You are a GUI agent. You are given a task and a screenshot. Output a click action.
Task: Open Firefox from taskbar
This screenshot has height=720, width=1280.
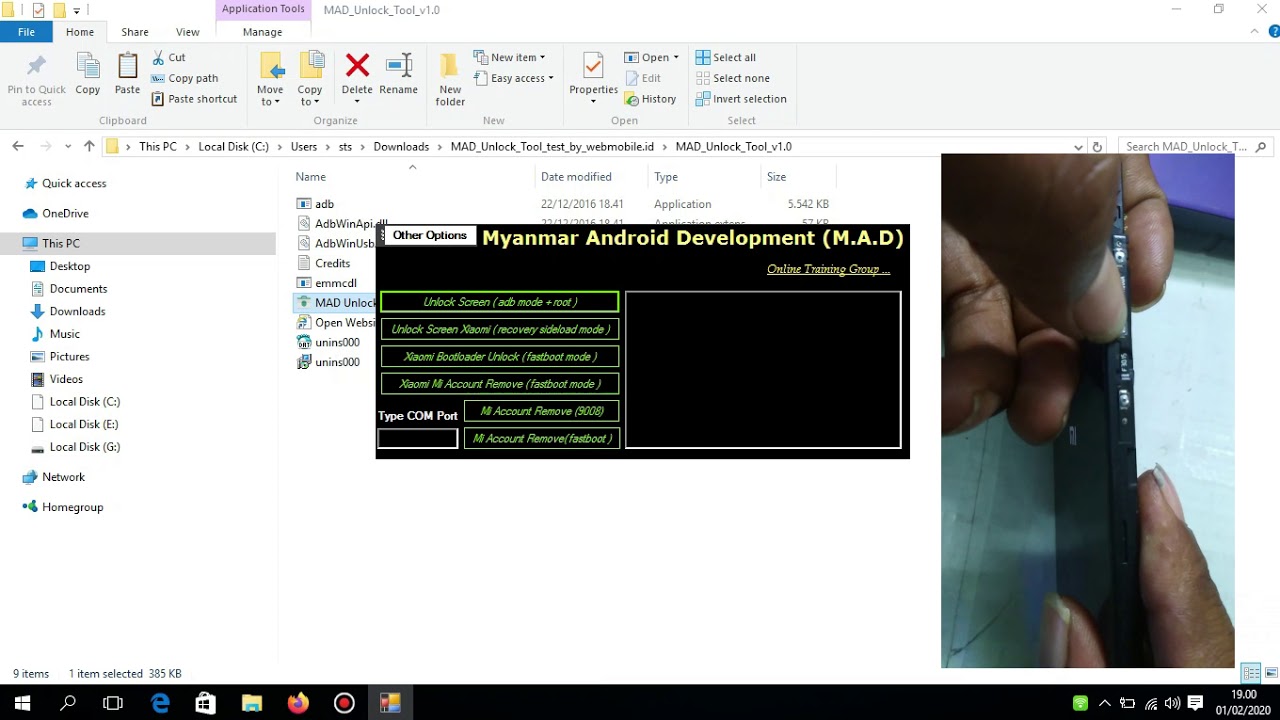tap(298, 703)
